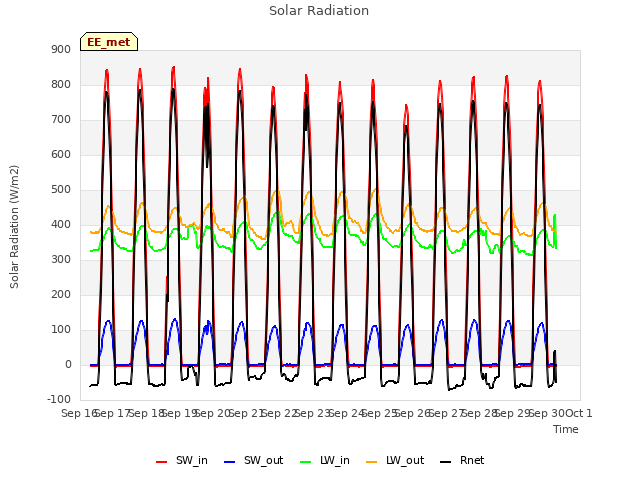Click the 0 y-axis tick label

pyautogui.click(x=68, y=364)
